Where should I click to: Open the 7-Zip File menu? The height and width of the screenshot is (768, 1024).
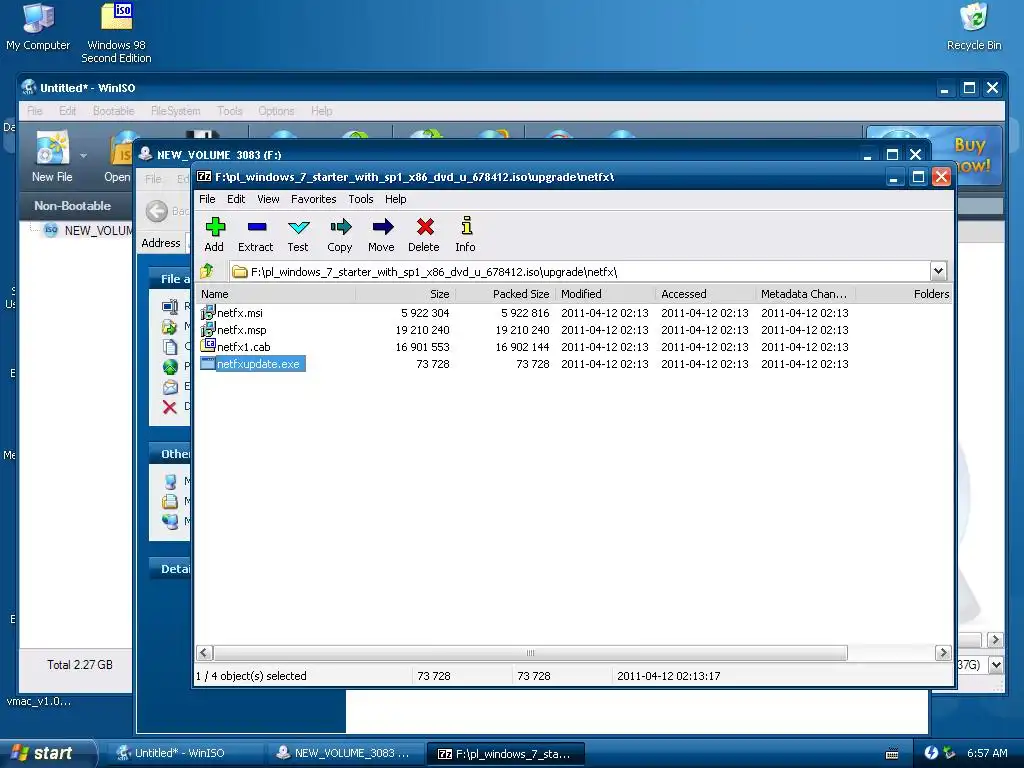click(x=207, y=199)
